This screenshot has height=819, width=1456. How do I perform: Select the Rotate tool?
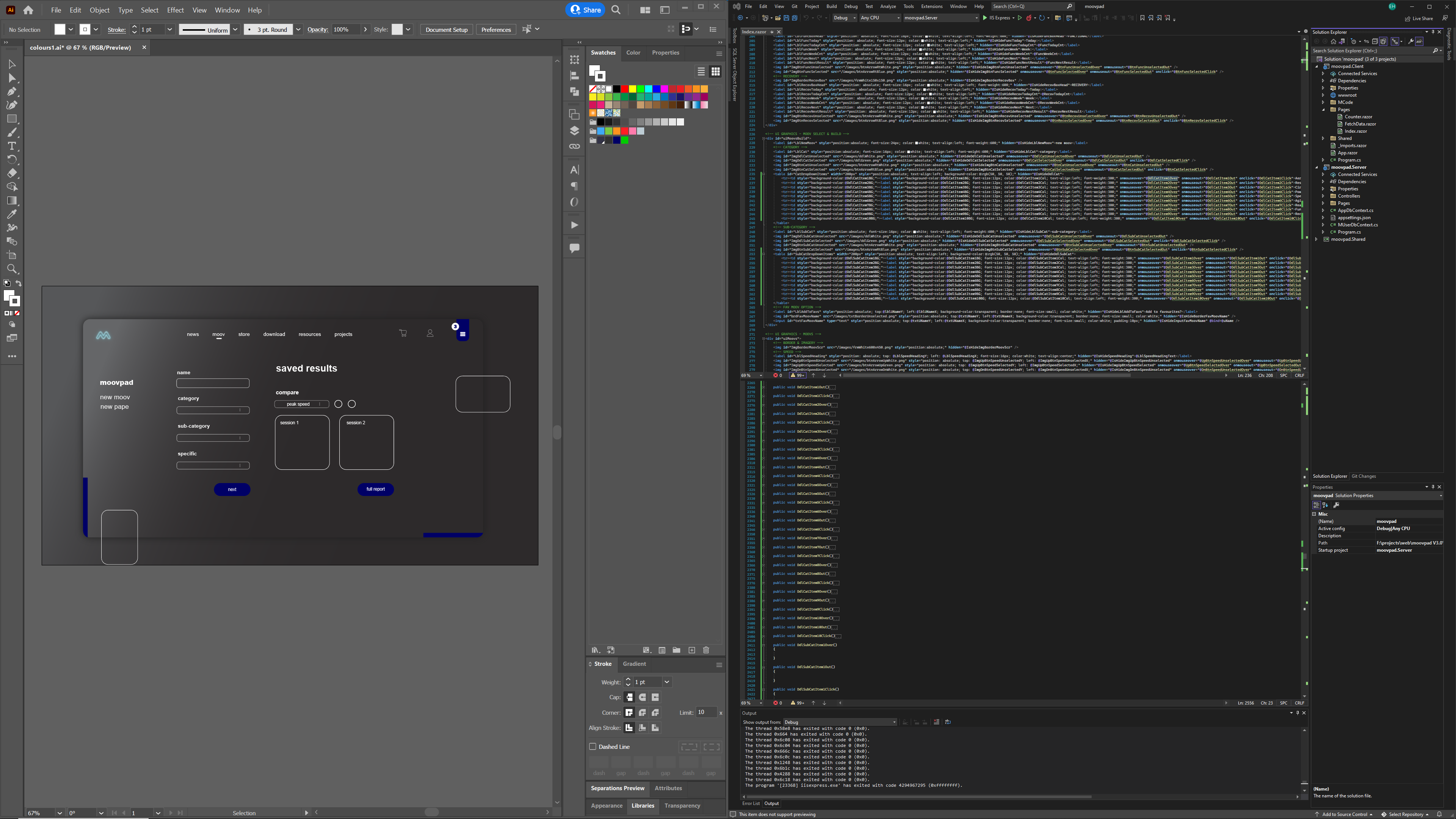coord(12,159)
